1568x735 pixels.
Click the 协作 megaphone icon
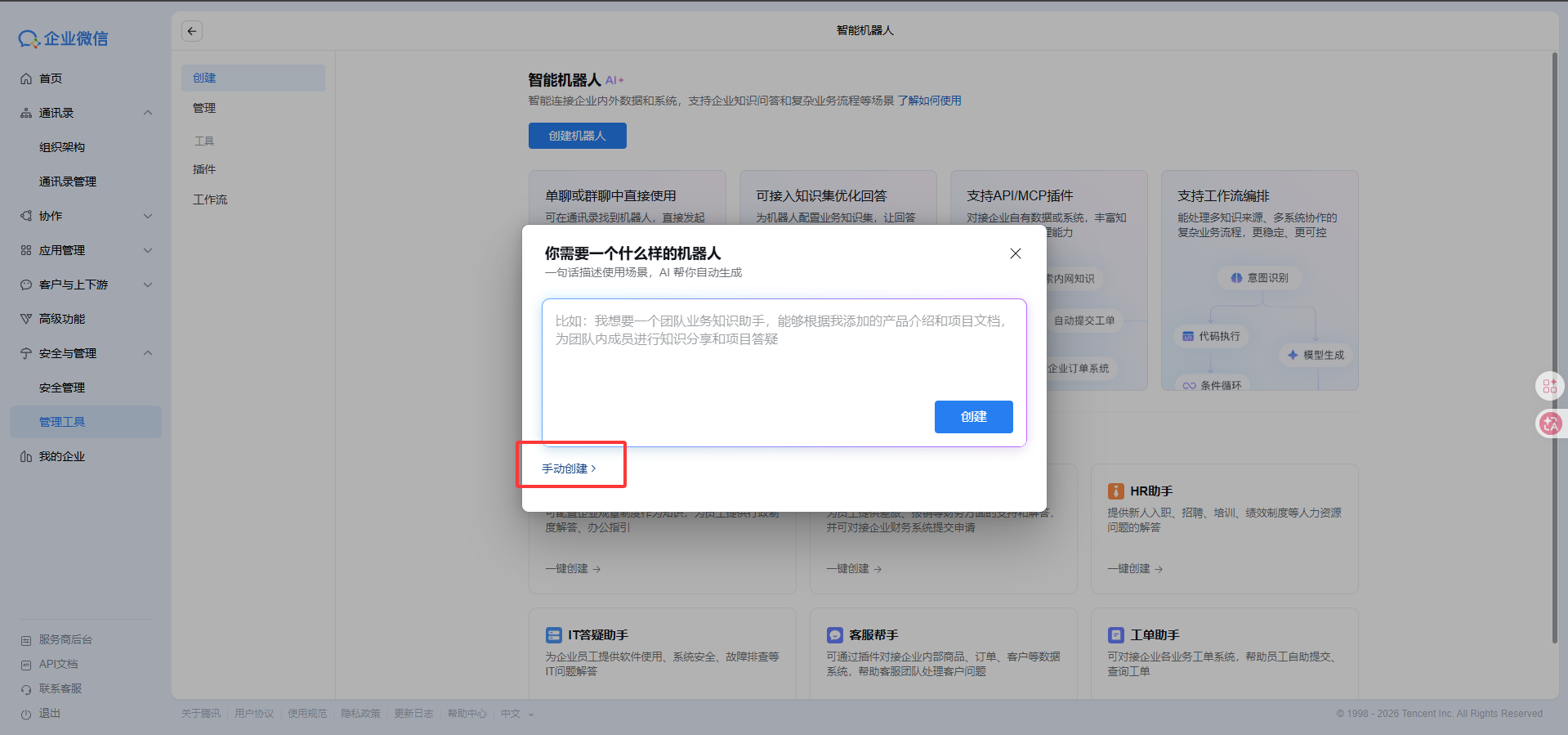click(x=26, y=216)
